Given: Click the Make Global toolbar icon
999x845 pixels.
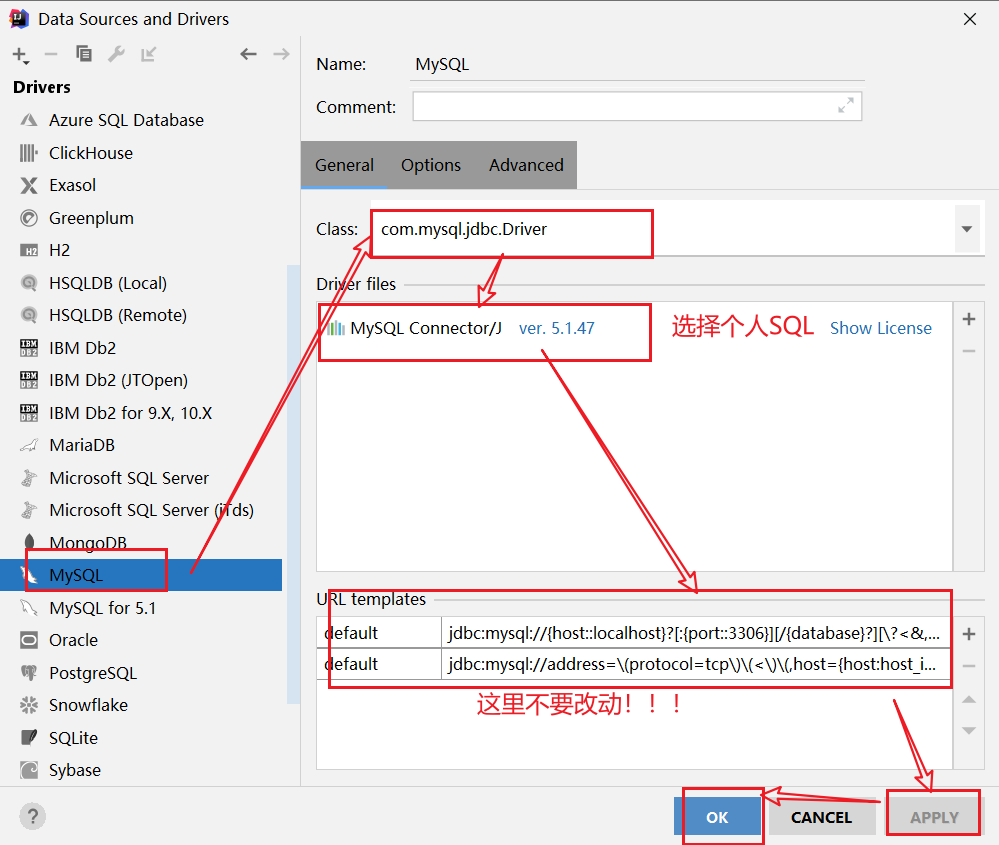Looking at the screenshot, I should click(x=148, y=54).
